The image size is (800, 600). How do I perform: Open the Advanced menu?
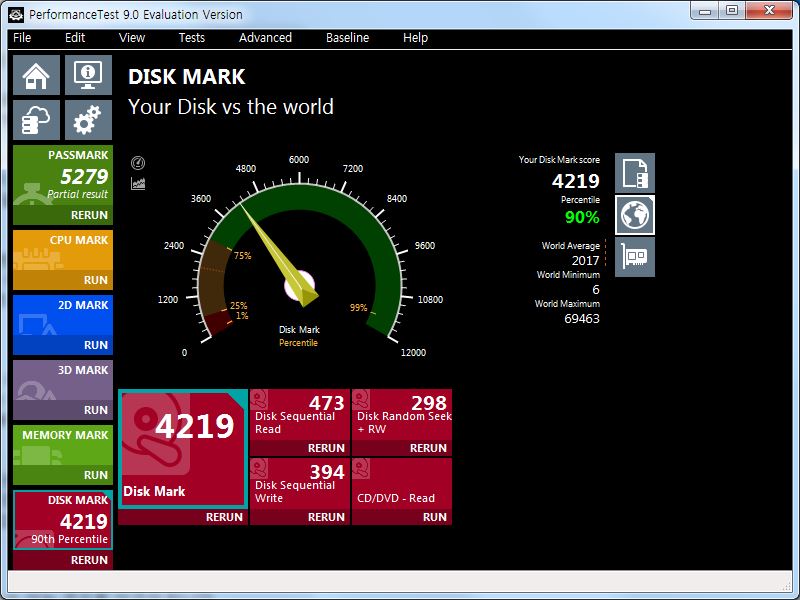265,38
